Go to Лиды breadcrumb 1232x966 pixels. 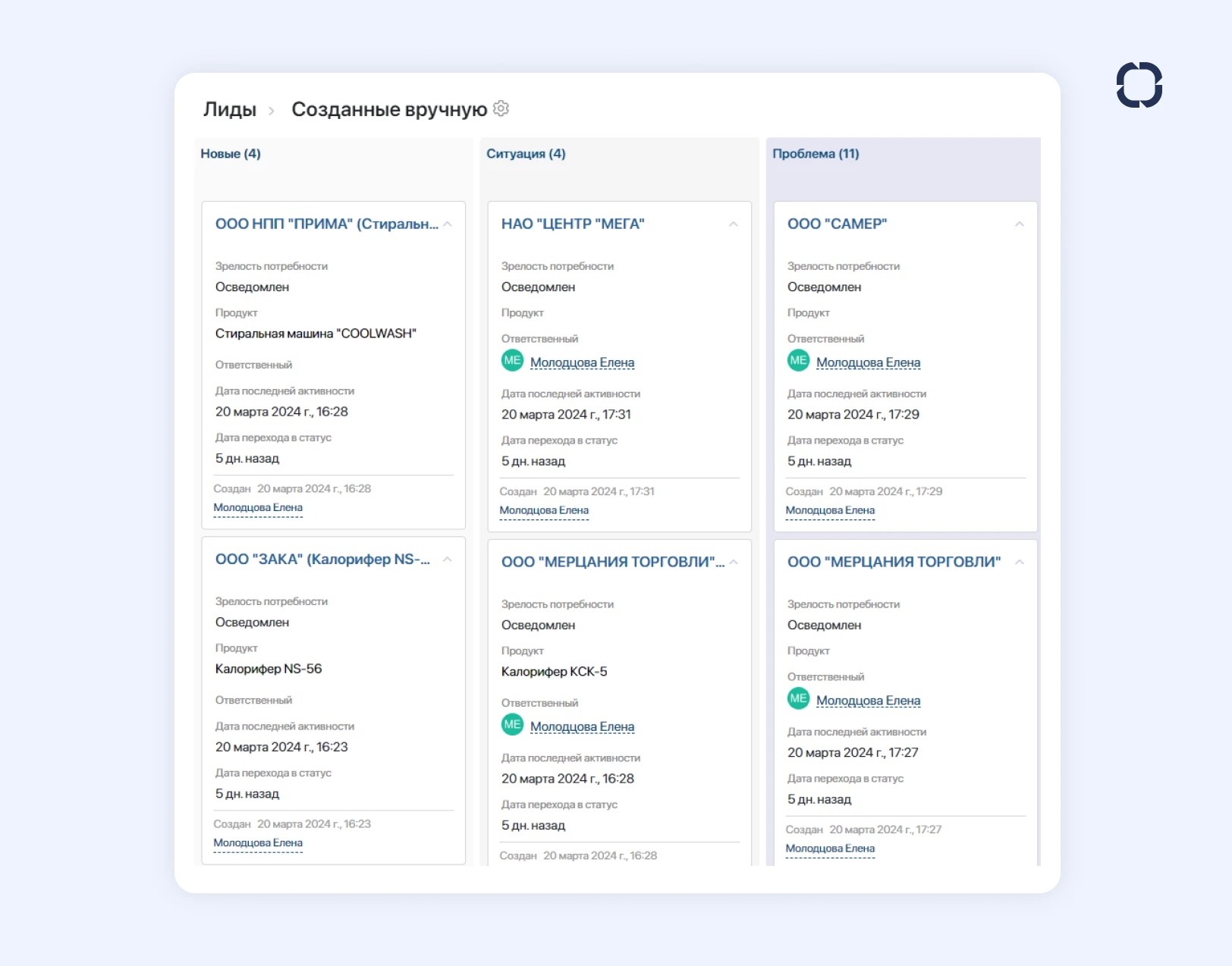point(230,109)
